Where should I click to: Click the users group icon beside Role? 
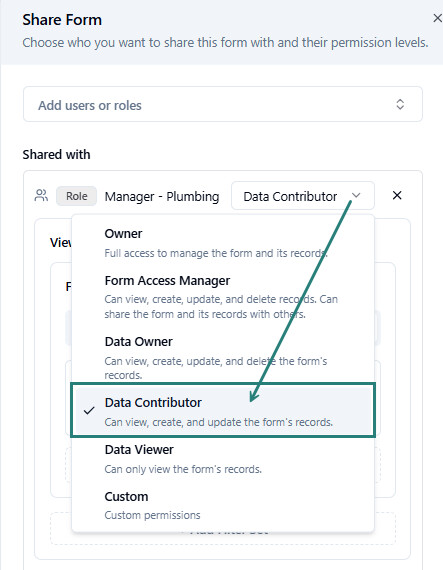[x=41, y=196]
